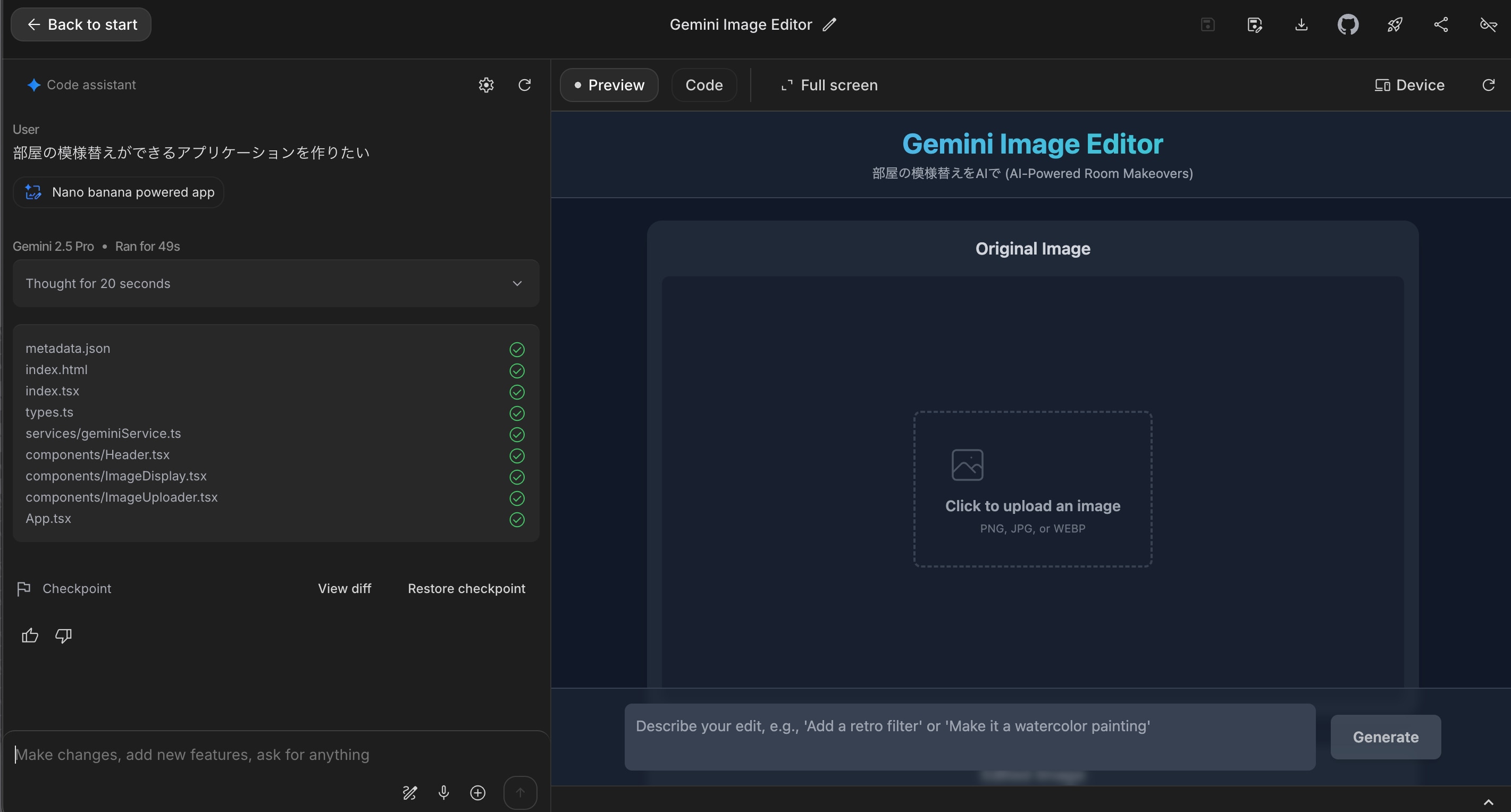This screenshot has height=812, width=1511.
Task: Click the share app icon
Action: click(x=1441, y=24)
